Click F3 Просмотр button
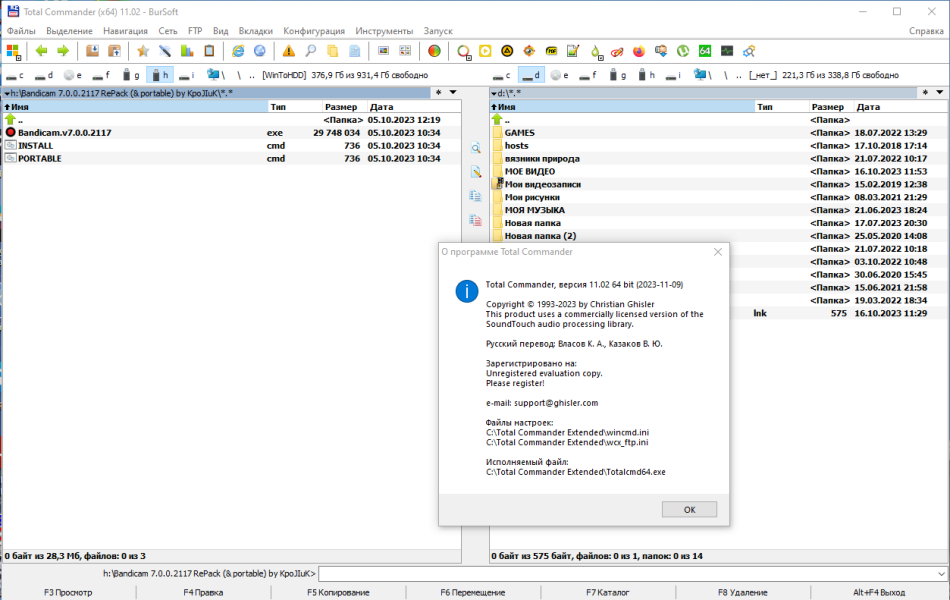 pyautogui.click(x=68, y=593)
